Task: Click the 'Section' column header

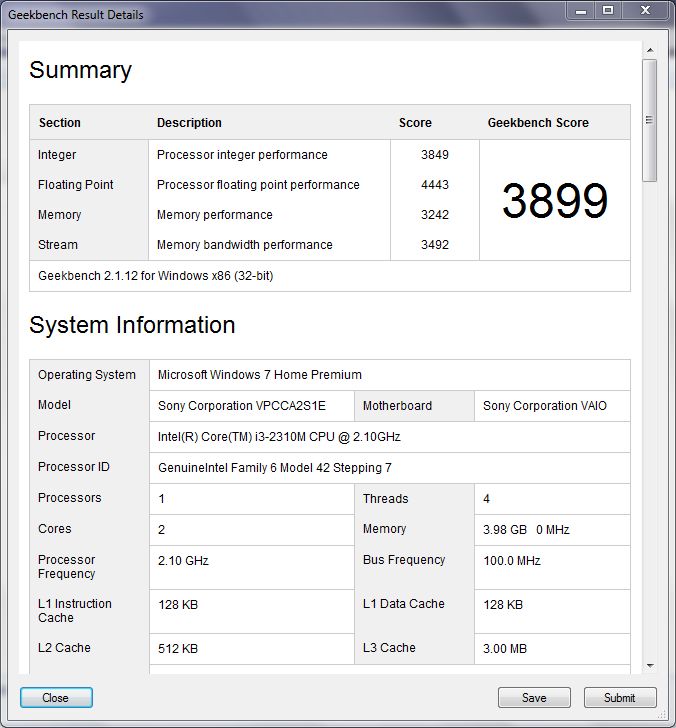Action: (59, 123)
